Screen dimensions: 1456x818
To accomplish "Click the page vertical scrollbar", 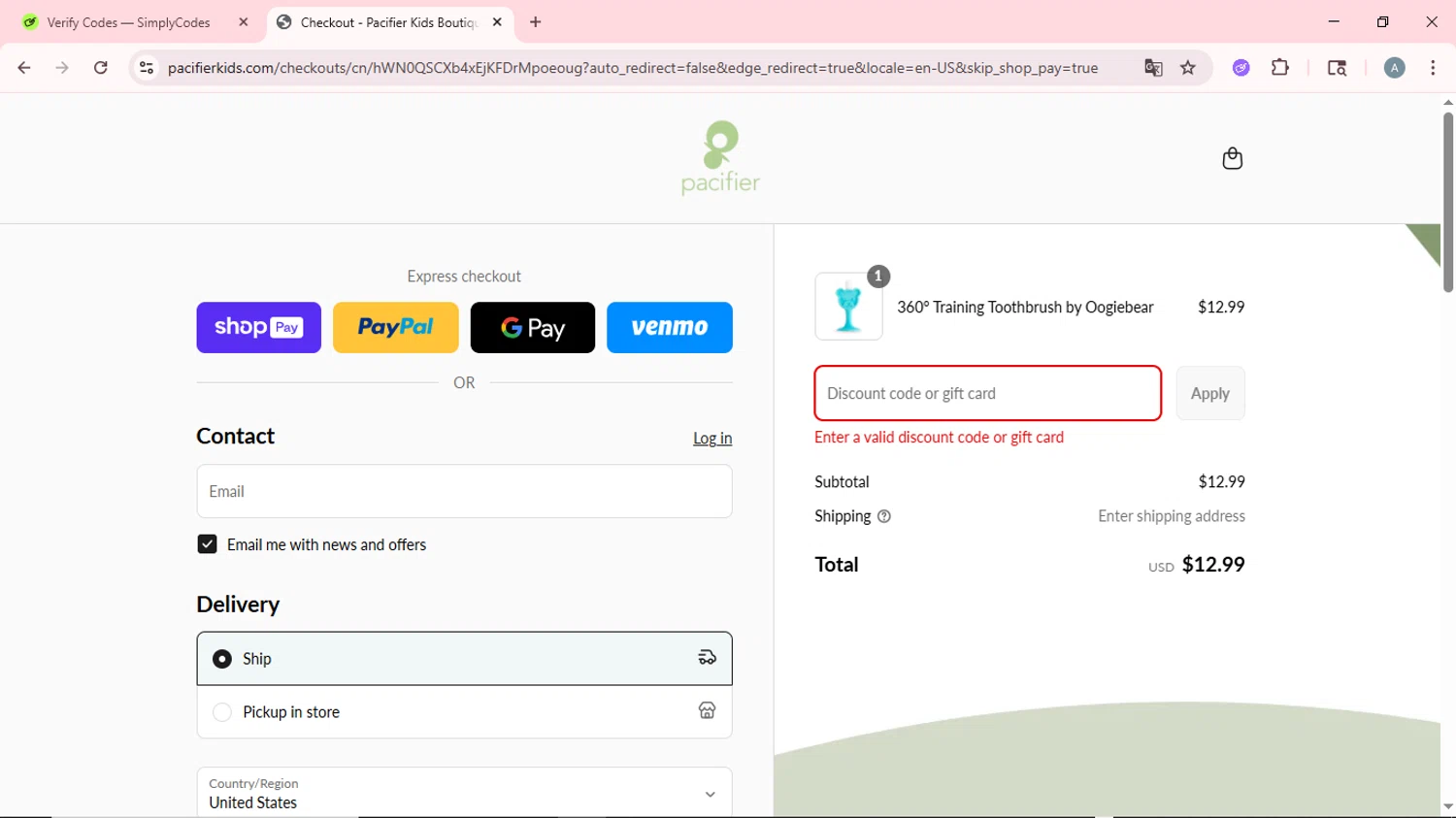I will (1448, 202).
